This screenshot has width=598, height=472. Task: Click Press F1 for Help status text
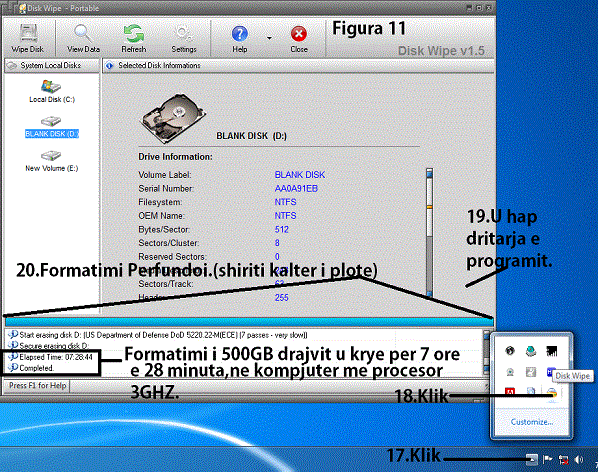click(x=37, y=385)
